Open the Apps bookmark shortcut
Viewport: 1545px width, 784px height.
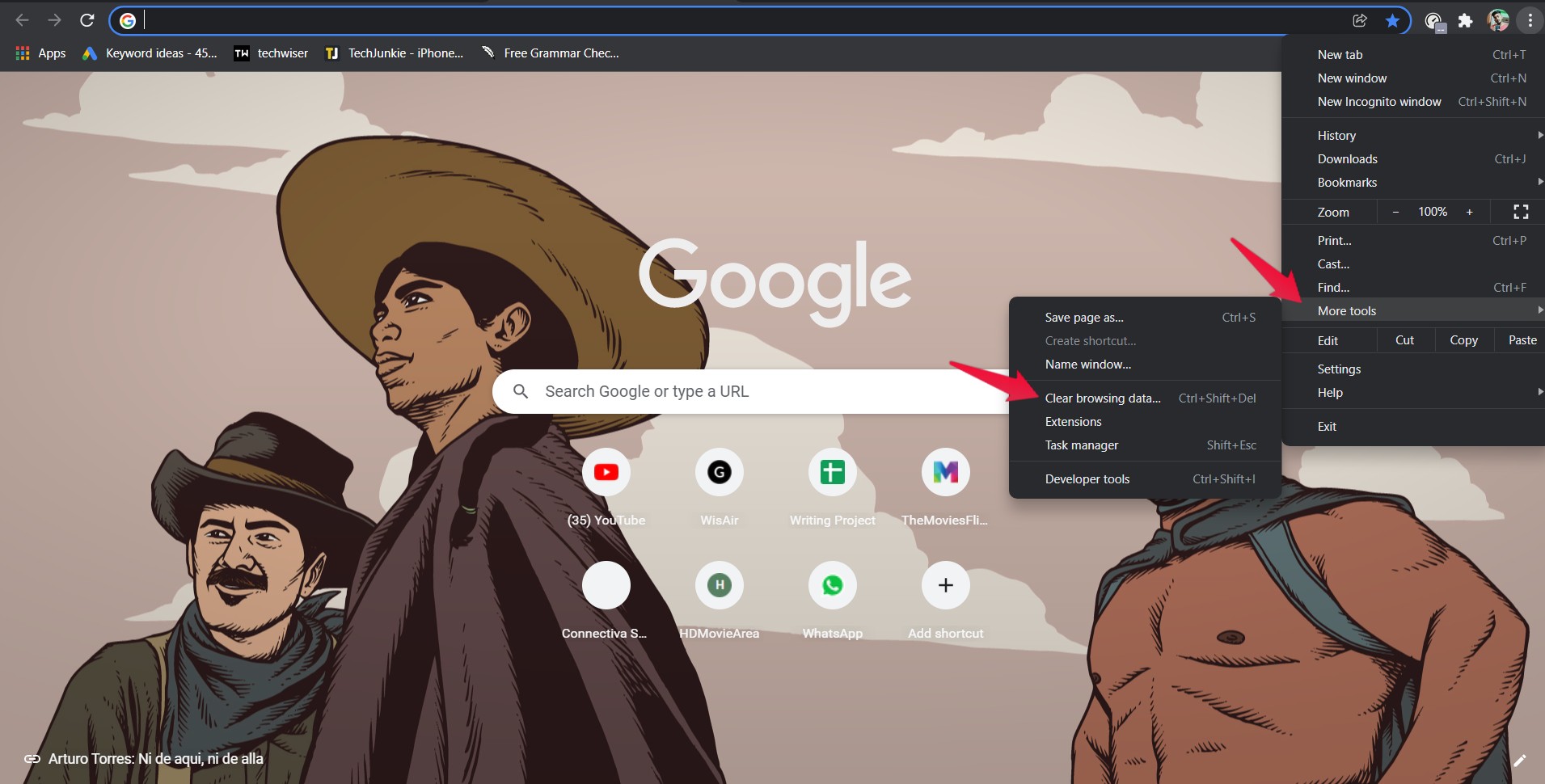tap(40, 53)
